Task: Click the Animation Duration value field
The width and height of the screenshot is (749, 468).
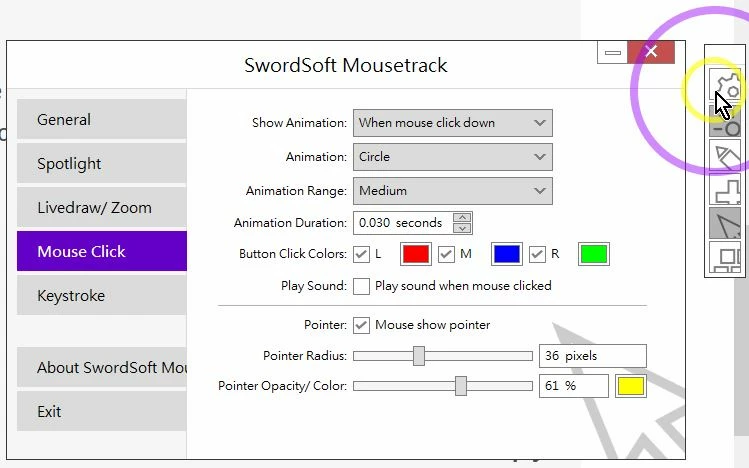Action: (x=403, y=223)
